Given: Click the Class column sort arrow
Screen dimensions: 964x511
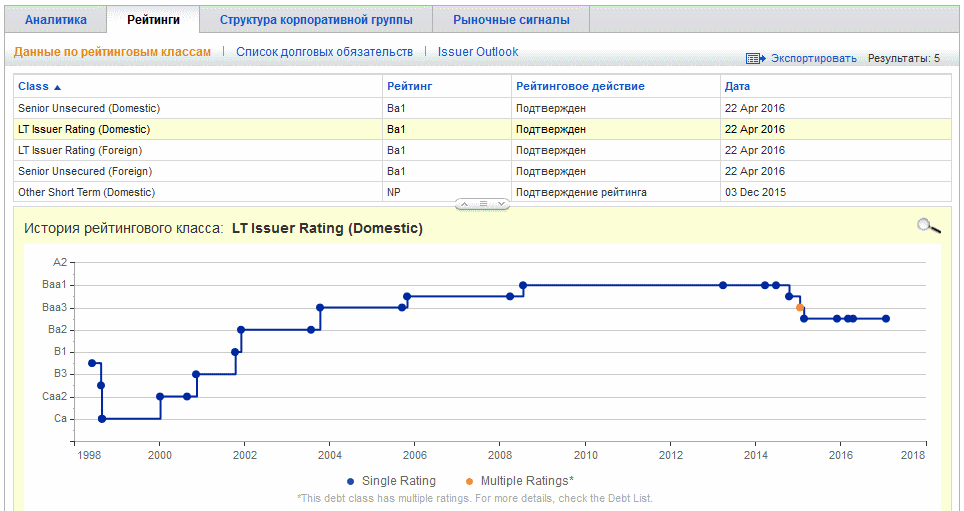Looking at the screenshot, I should [x=57, y=87].
